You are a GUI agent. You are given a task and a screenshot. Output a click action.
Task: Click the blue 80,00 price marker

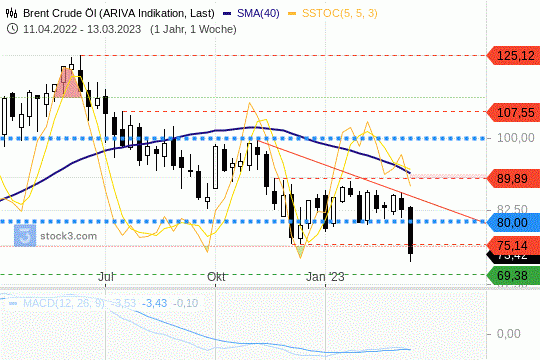[x=513, y=222]
